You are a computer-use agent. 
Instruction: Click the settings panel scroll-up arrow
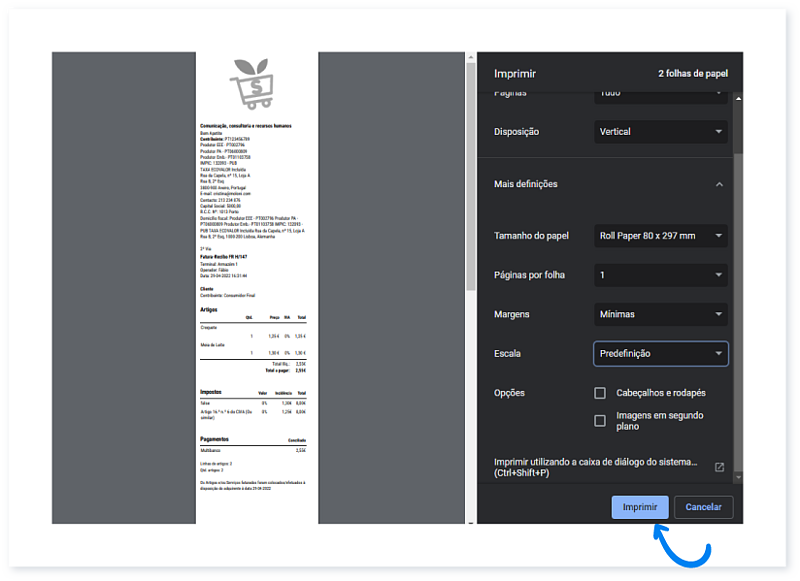(x=738, y=98)
